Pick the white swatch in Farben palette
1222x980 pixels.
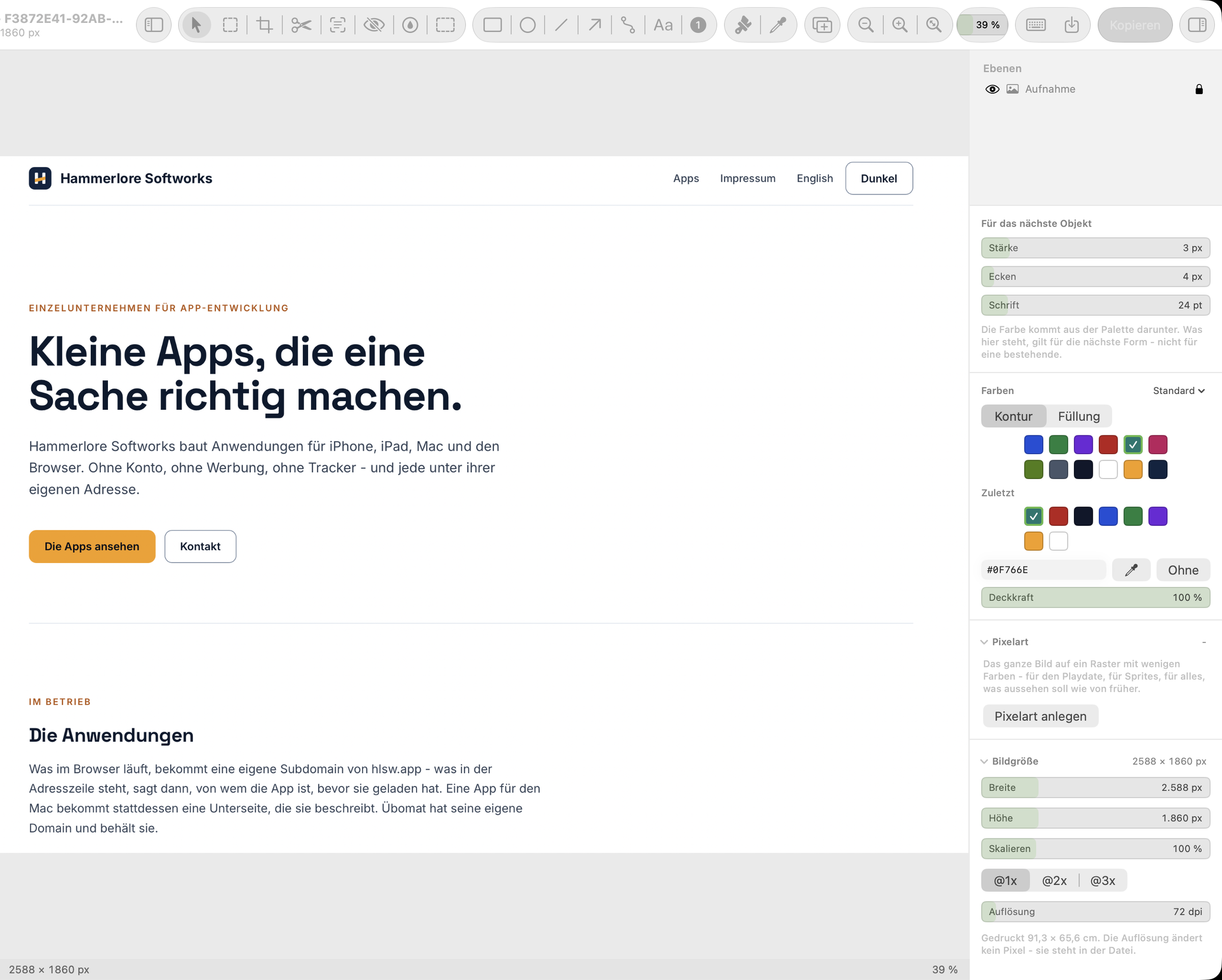pyautogui.click(x=1107, y=469)
